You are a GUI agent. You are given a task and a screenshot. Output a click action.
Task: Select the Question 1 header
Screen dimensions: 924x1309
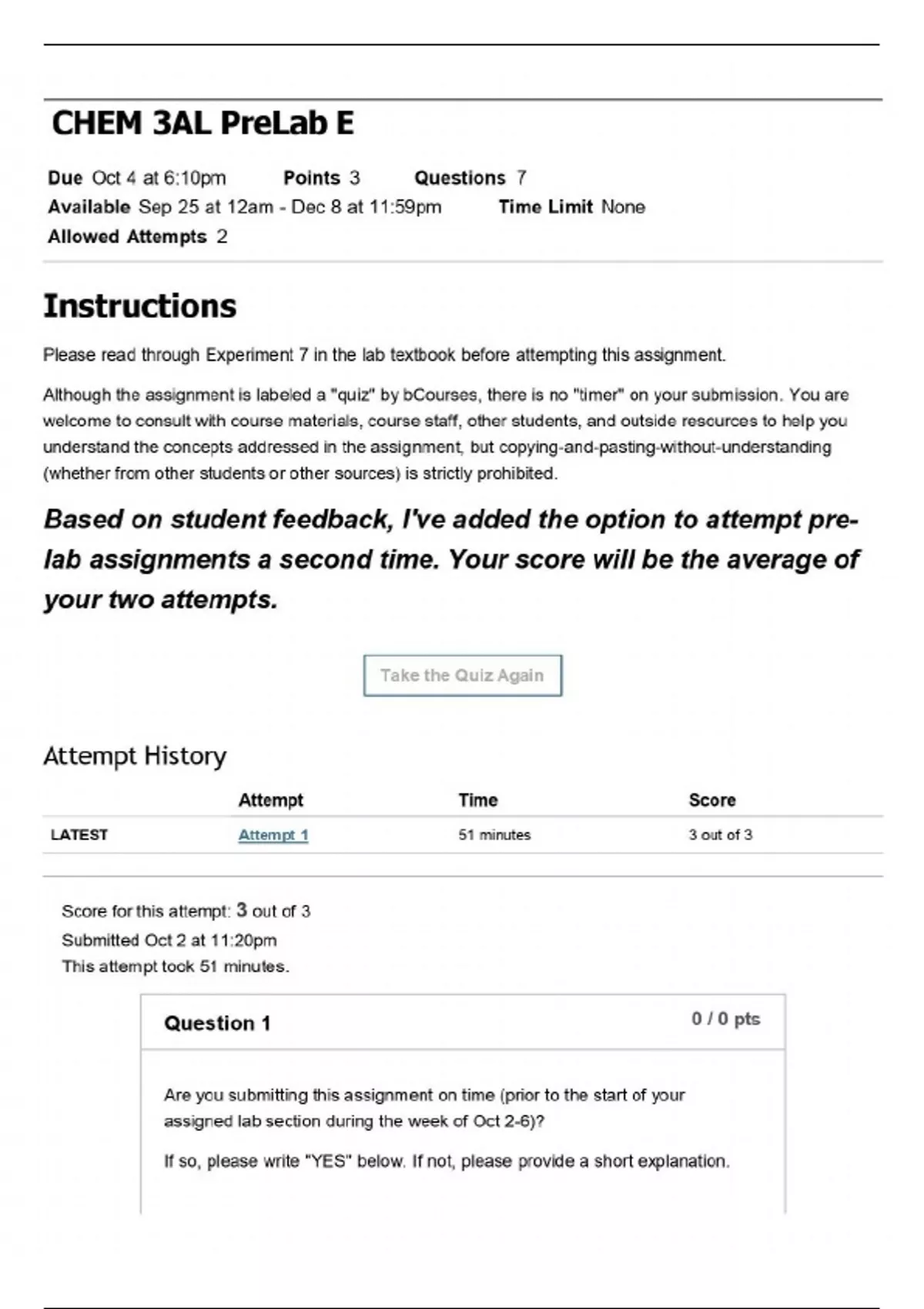click(218, 1023)
